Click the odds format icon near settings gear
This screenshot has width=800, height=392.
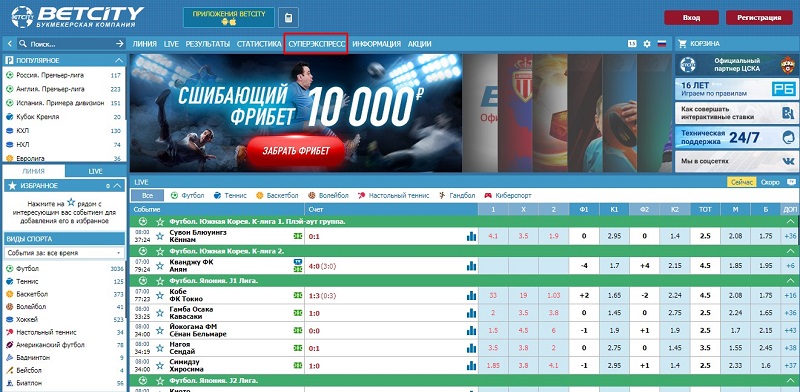click(x=632, y=44)
